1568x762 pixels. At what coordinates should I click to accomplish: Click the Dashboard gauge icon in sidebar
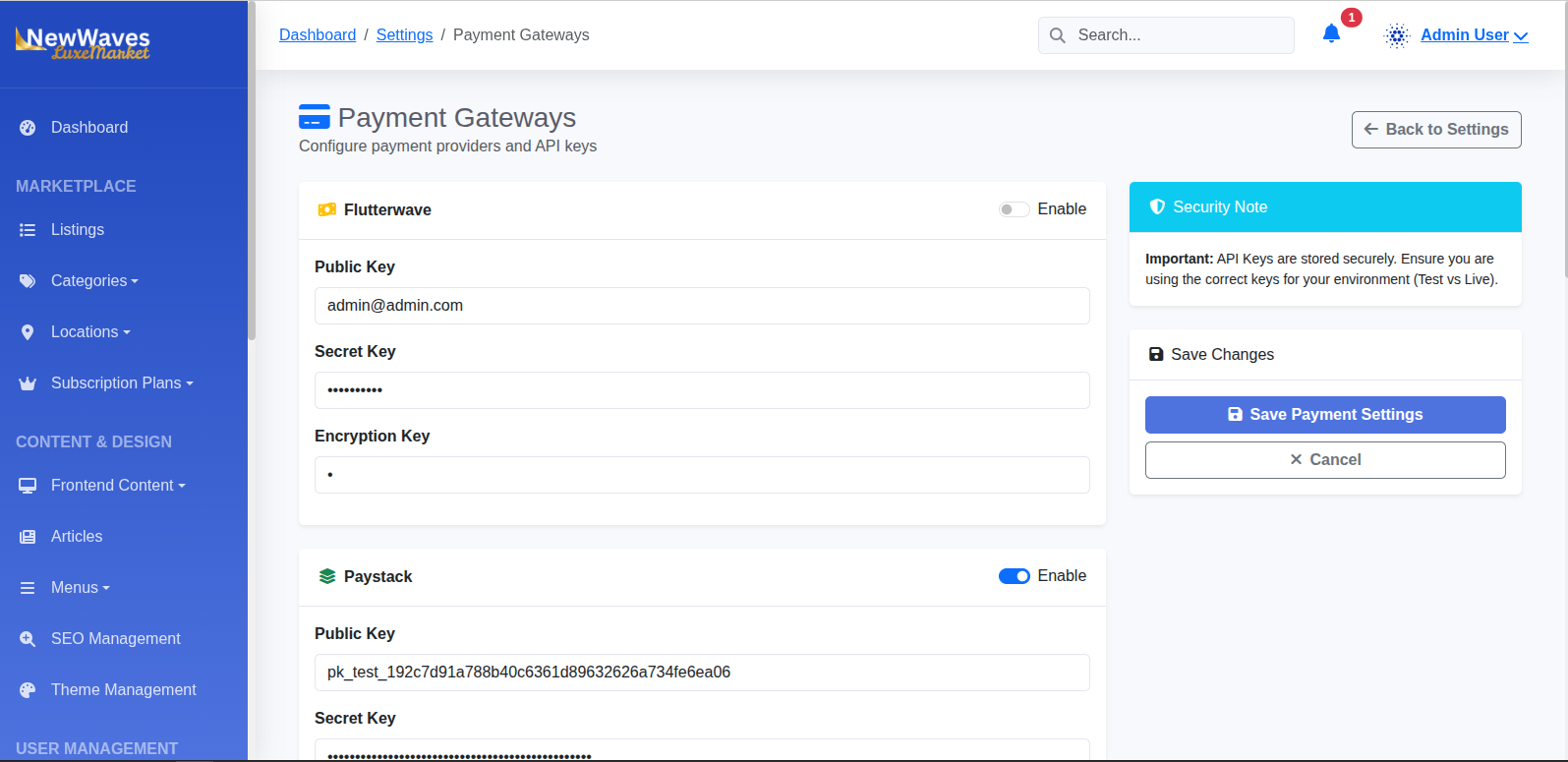pyautogui.click(x=28, y=128)
